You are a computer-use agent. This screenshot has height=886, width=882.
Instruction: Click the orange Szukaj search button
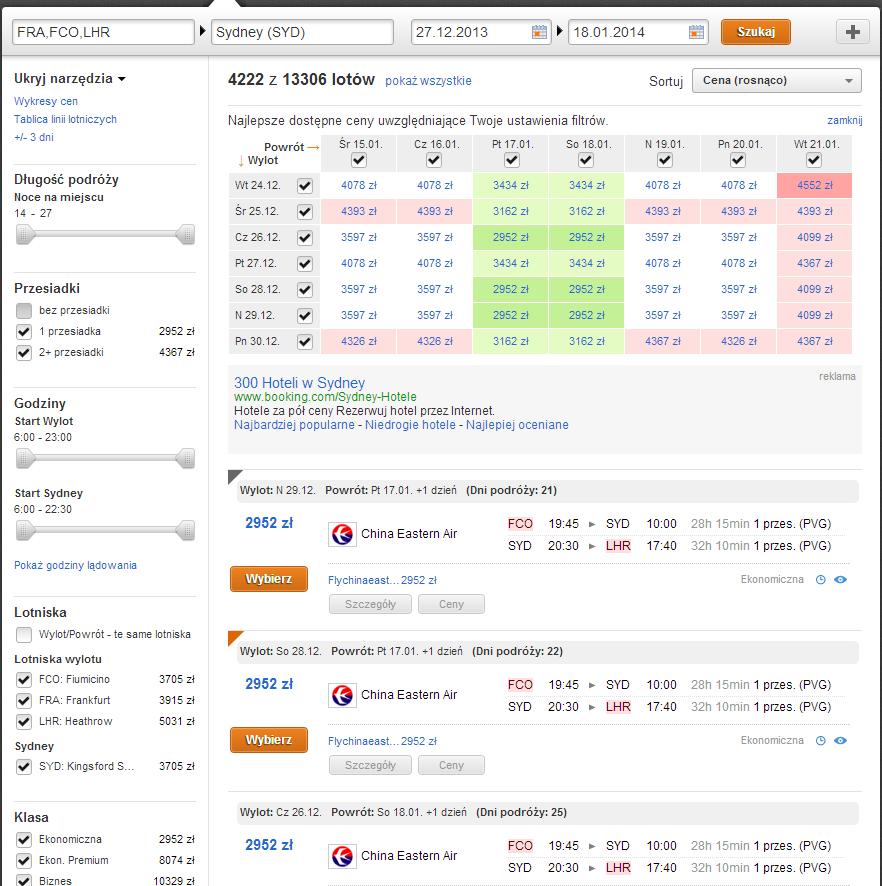(x=755, y=32)
